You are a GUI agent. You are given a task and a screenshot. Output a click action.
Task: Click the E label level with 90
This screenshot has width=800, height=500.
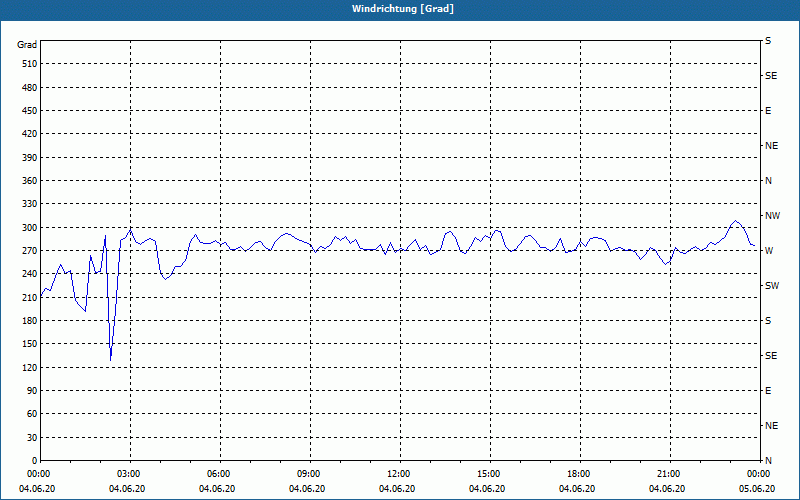pyautogui.click(x=768, y=391)
